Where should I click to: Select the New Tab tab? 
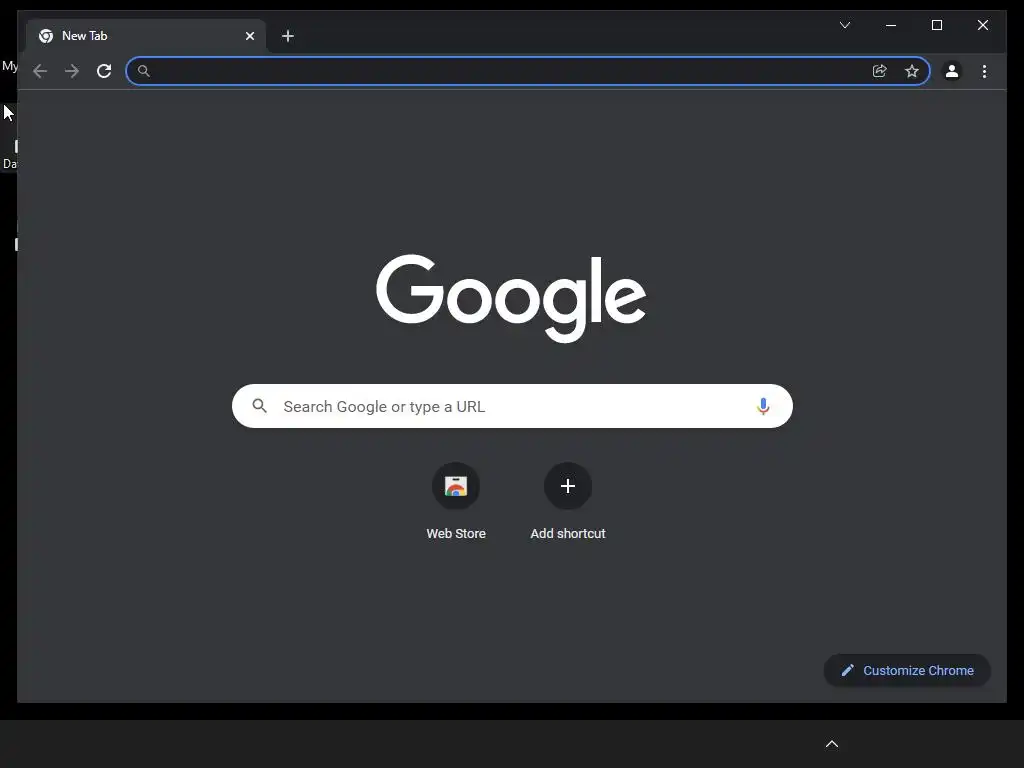(x=145, y=36)
